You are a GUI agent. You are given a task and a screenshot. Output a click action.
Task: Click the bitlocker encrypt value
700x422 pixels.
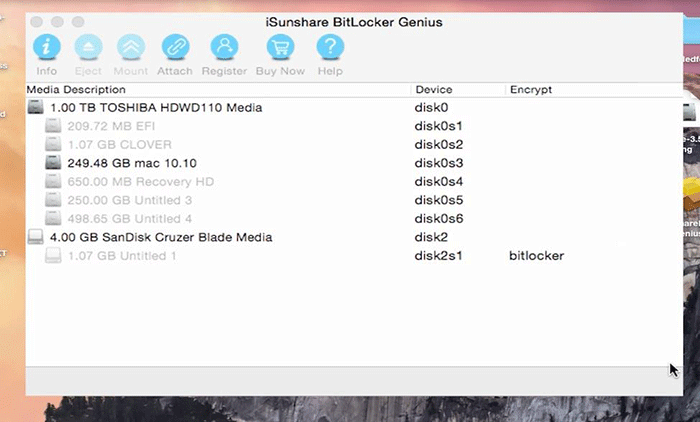[537, 256]
